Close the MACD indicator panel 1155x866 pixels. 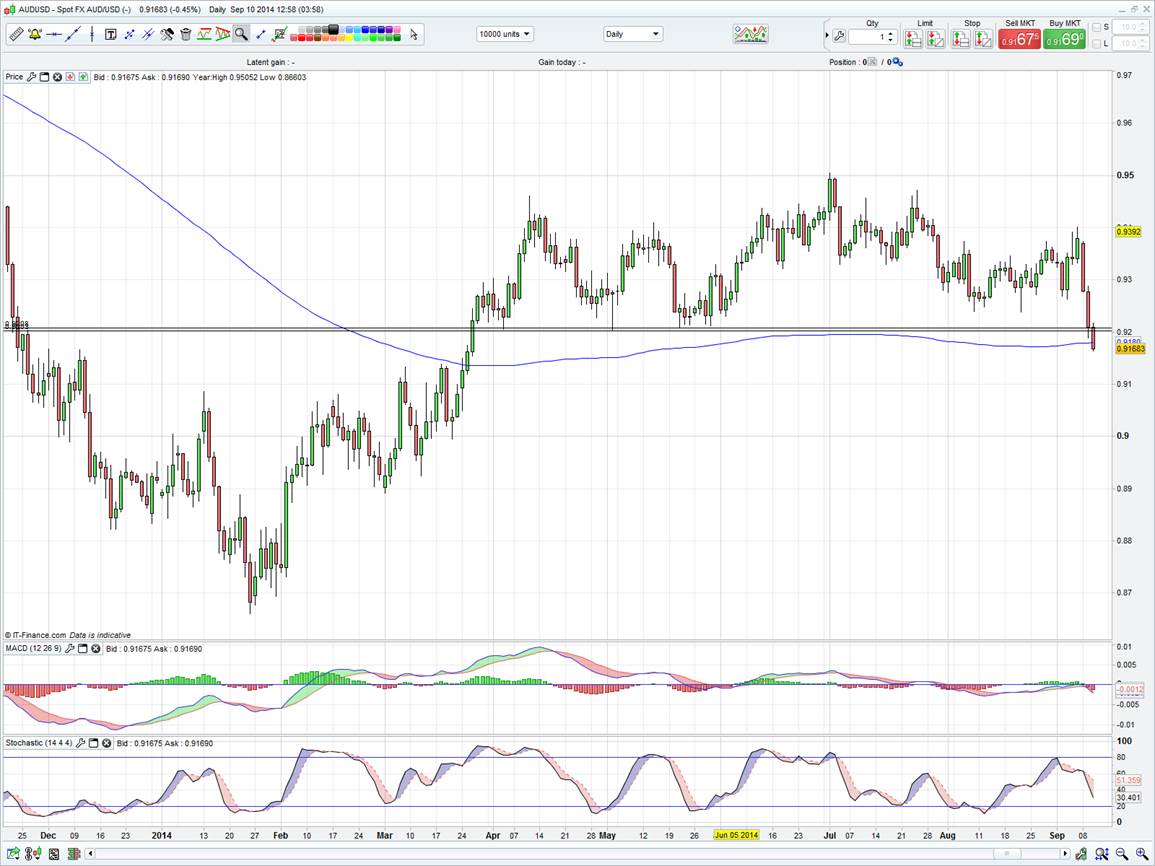[96, 649]
